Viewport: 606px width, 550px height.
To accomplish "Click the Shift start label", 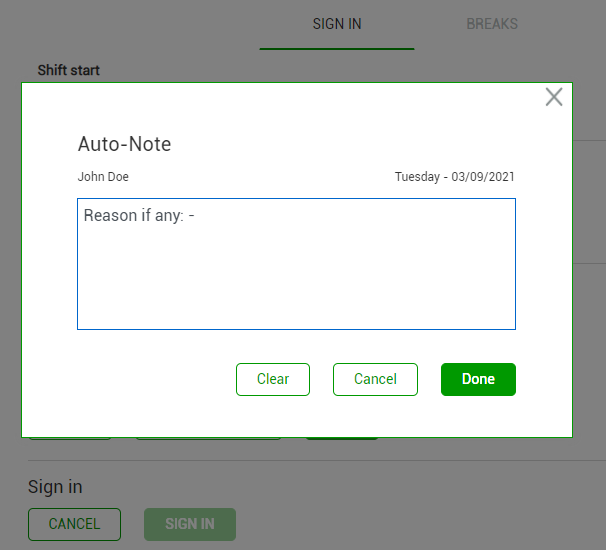I will [x=69, y=70].
